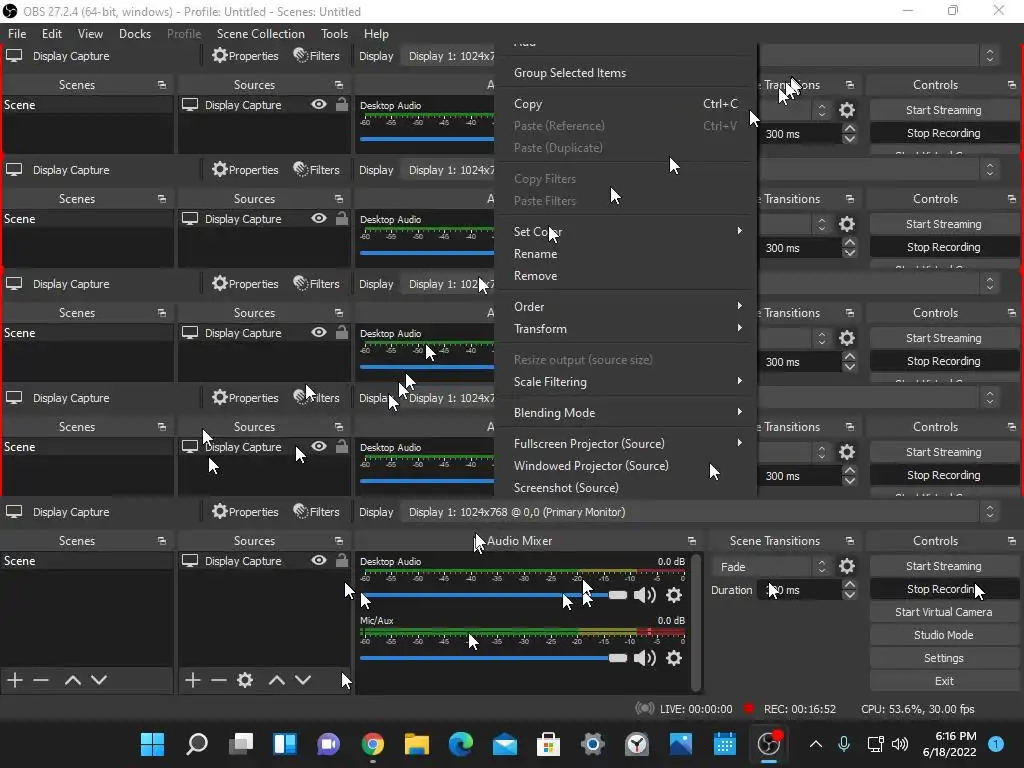Open the Scene Collection menu

pos(261,33)
